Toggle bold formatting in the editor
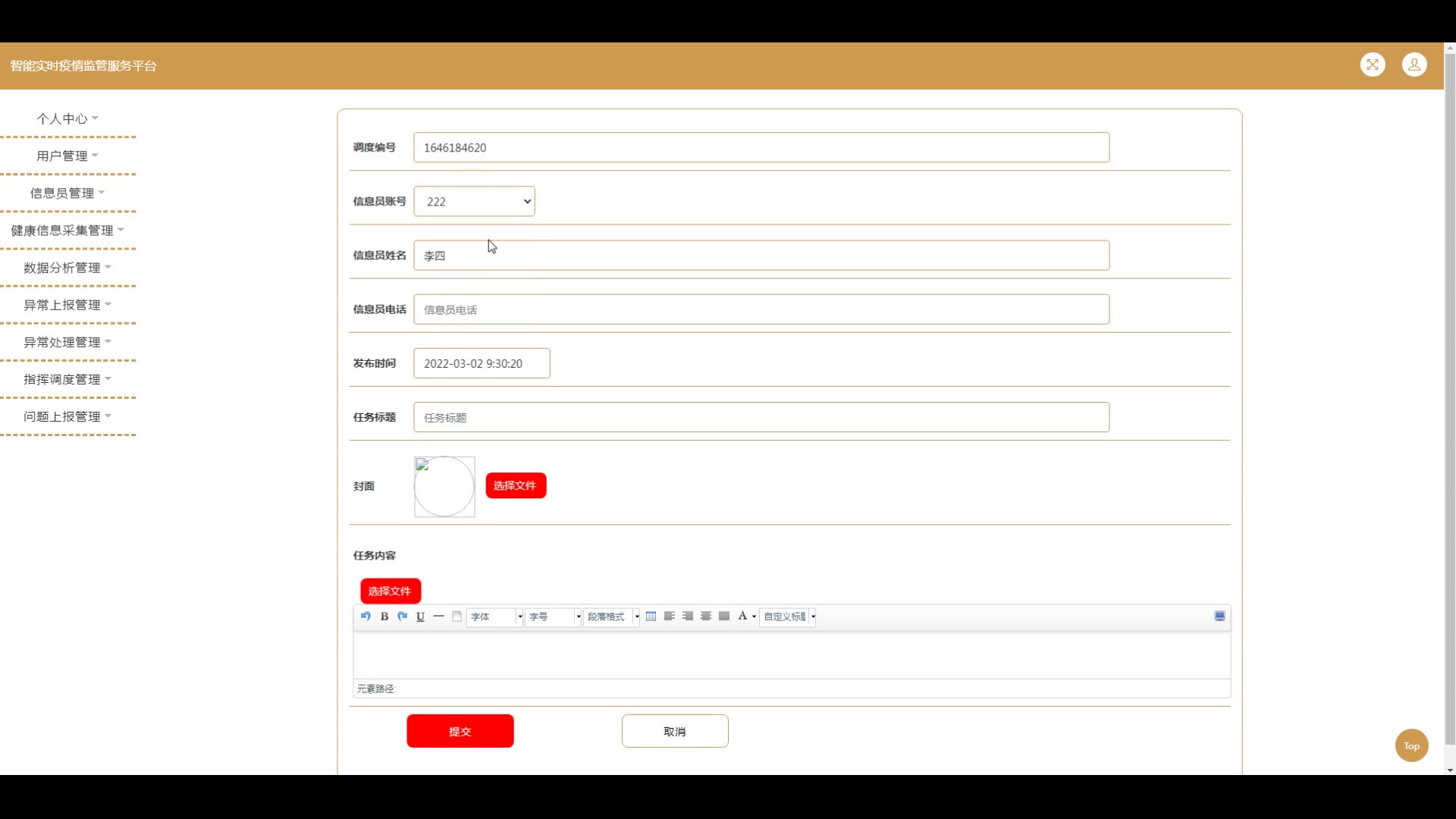 [x=384, y=617]
